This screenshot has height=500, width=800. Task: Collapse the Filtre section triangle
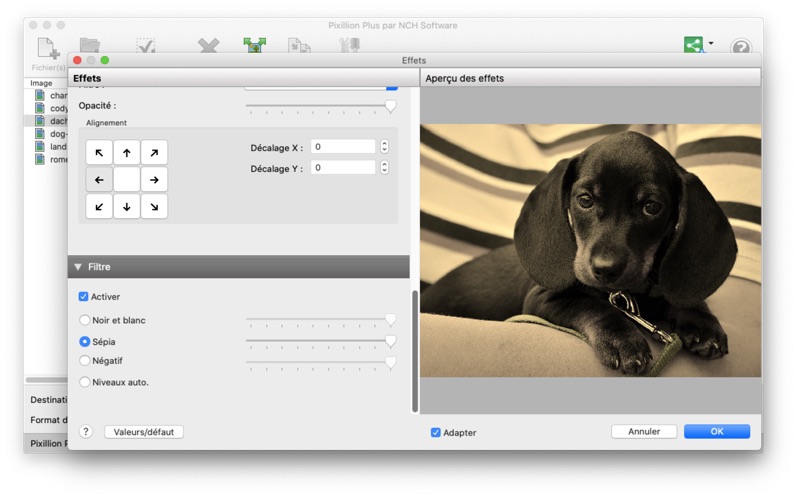tap(78, 267)
